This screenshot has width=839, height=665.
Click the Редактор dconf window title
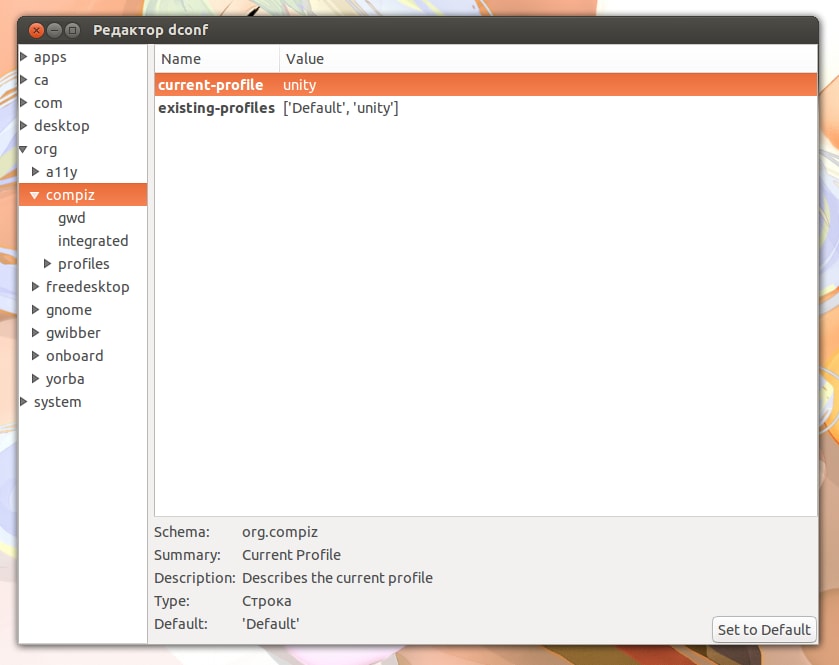point(150,30)
